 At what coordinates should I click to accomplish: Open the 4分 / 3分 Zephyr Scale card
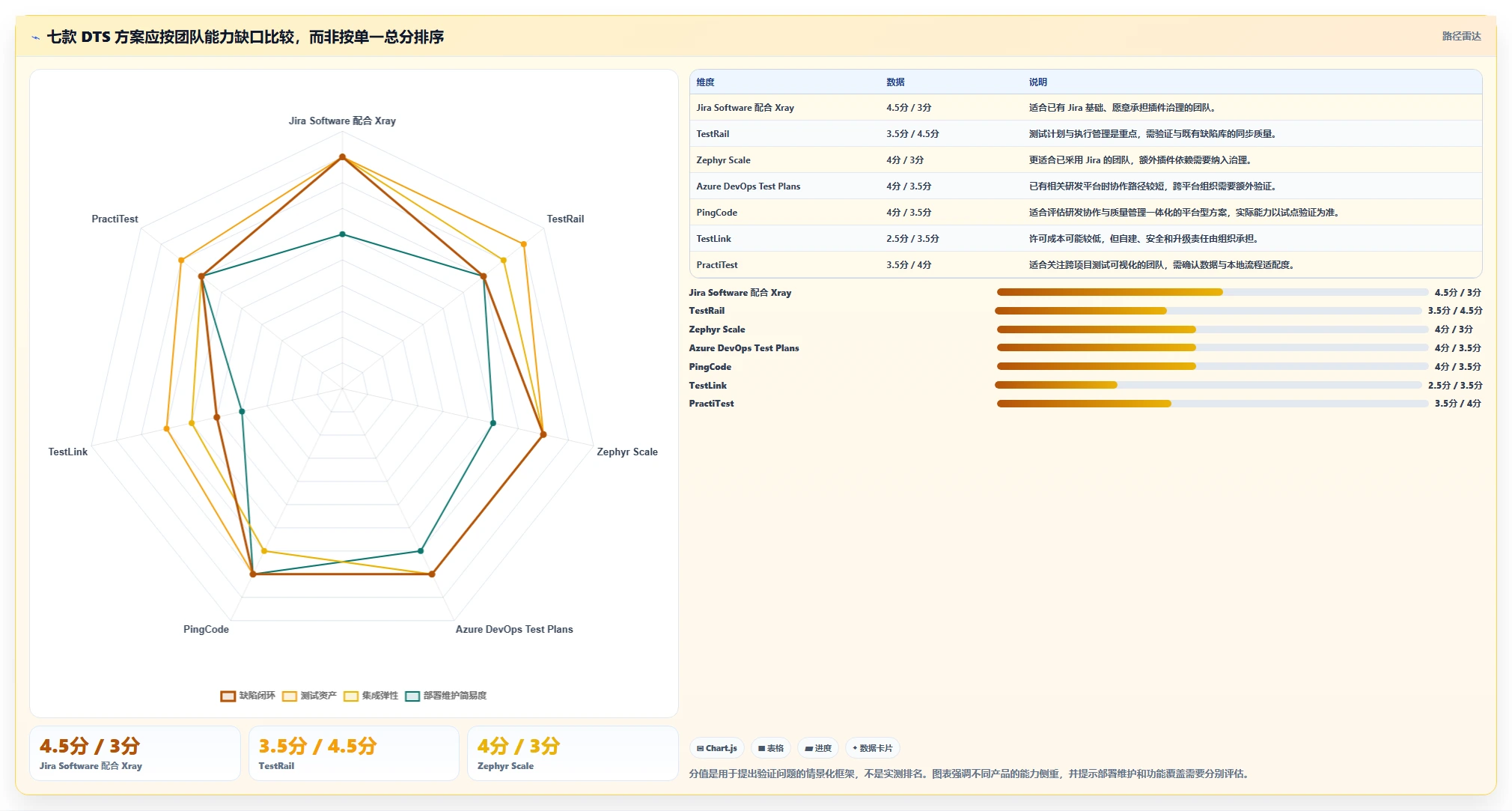[x=573, y=753]
